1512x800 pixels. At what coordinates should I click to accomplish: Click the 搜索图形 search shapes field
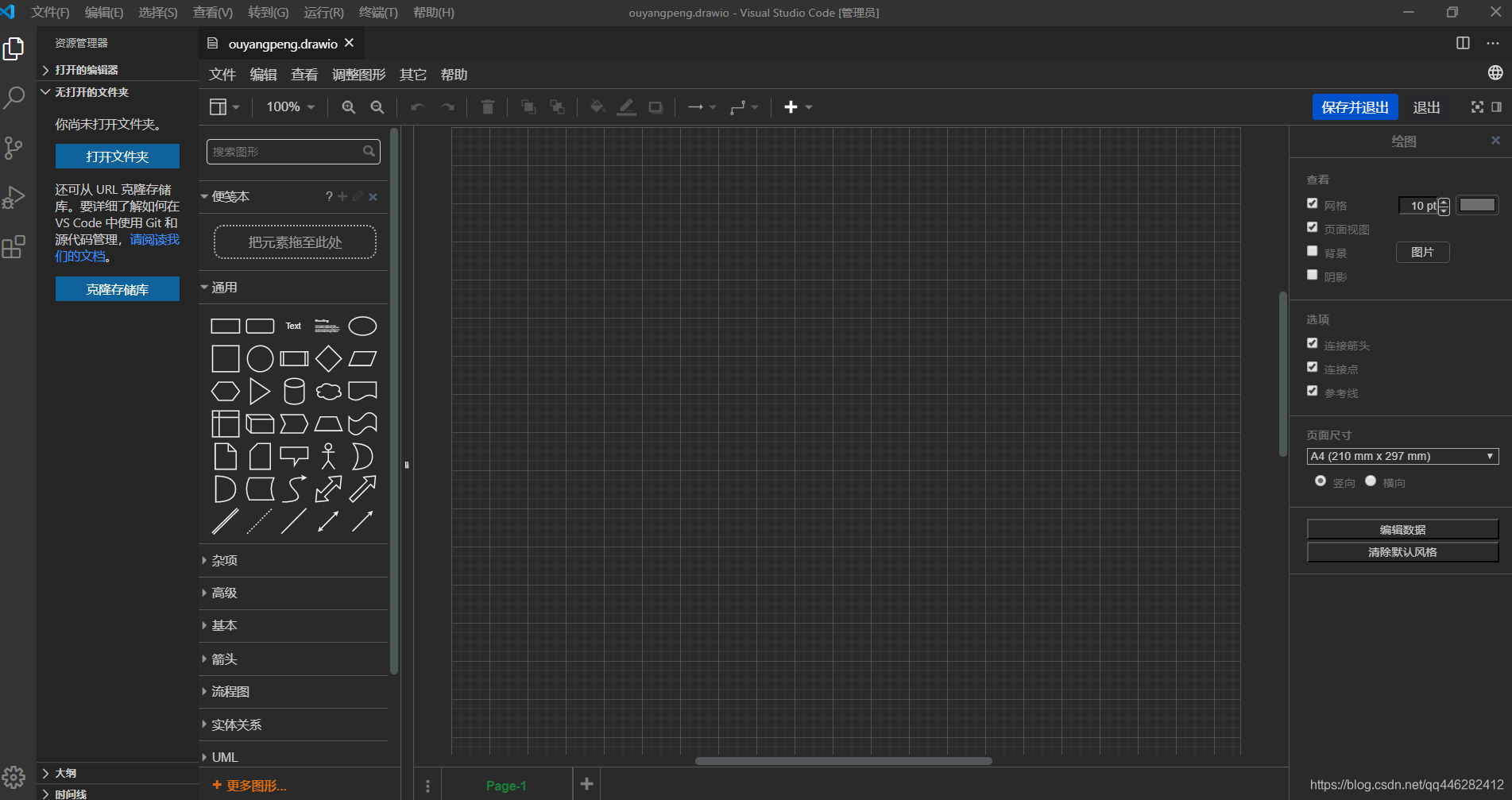pos(293,152)
